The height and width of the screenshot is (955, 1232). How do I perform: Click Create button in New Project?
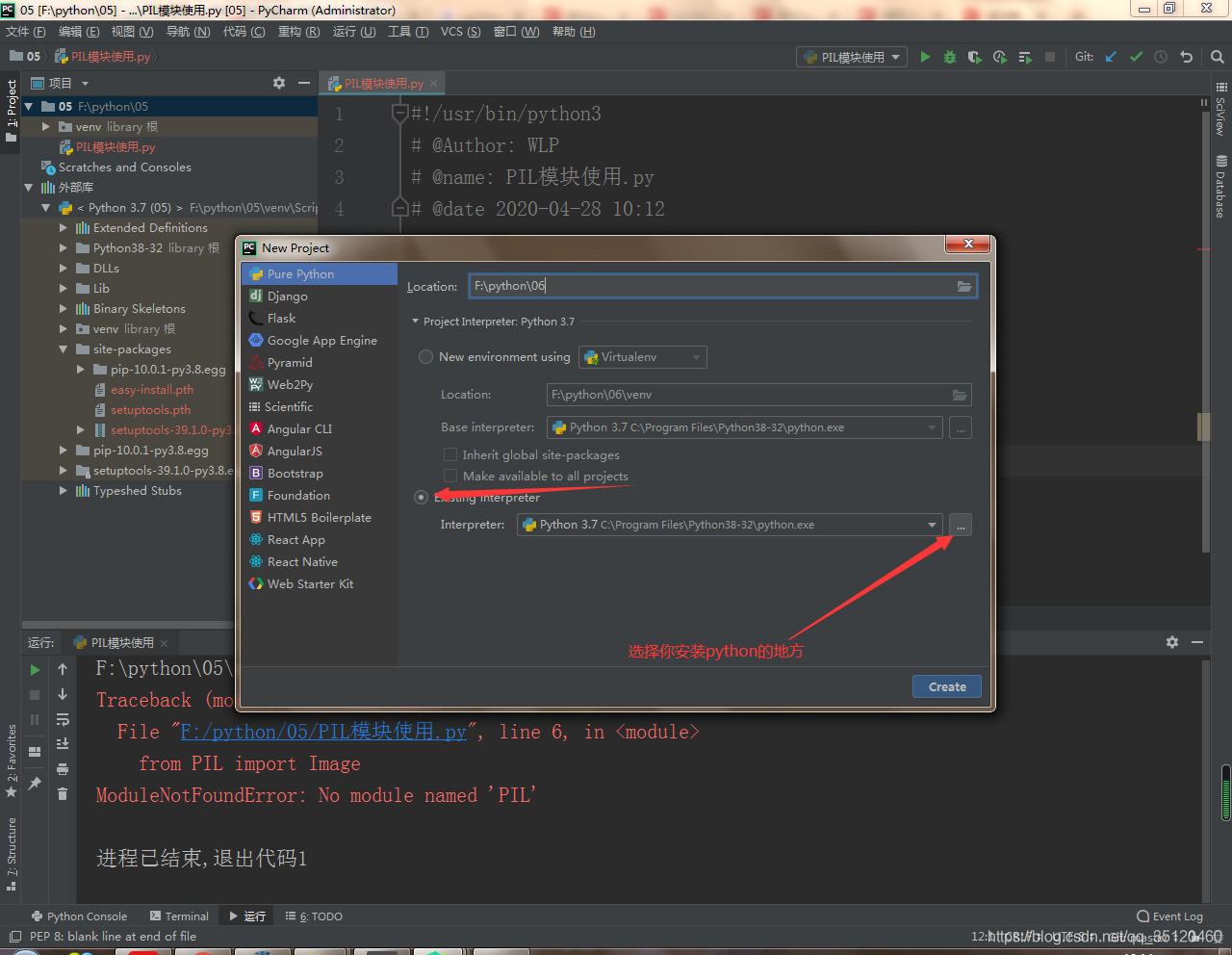coord(947,686)
